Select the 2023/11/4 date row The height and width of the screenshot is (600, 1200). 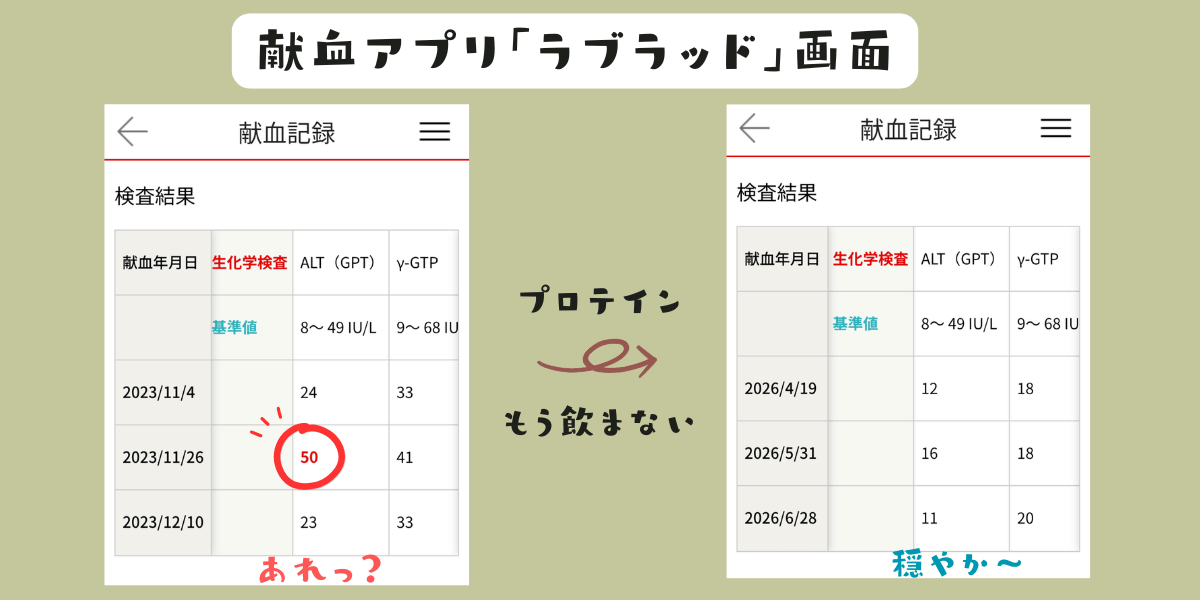[x=286, y=392]
